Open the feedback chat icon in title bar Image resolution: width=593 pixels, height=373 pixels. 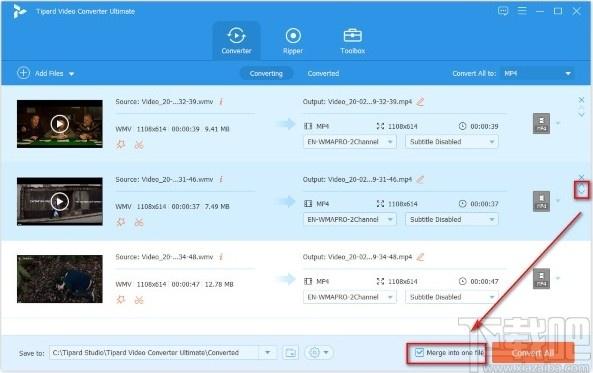click(x=503, y=11)
